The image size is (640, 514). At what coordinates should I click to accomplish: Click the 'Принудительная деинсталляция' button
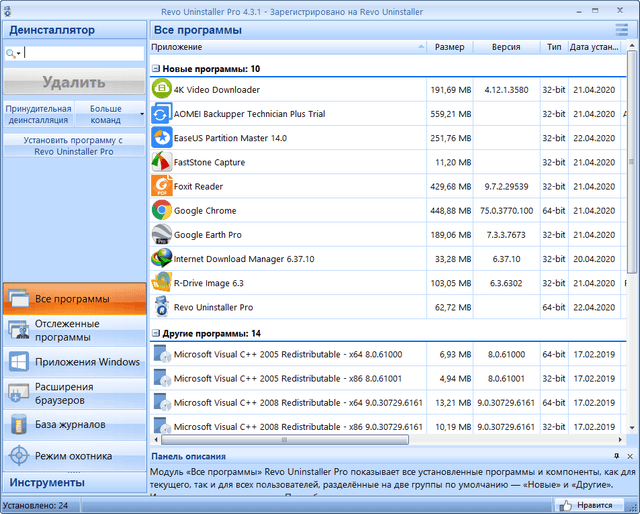click(38, 114)
